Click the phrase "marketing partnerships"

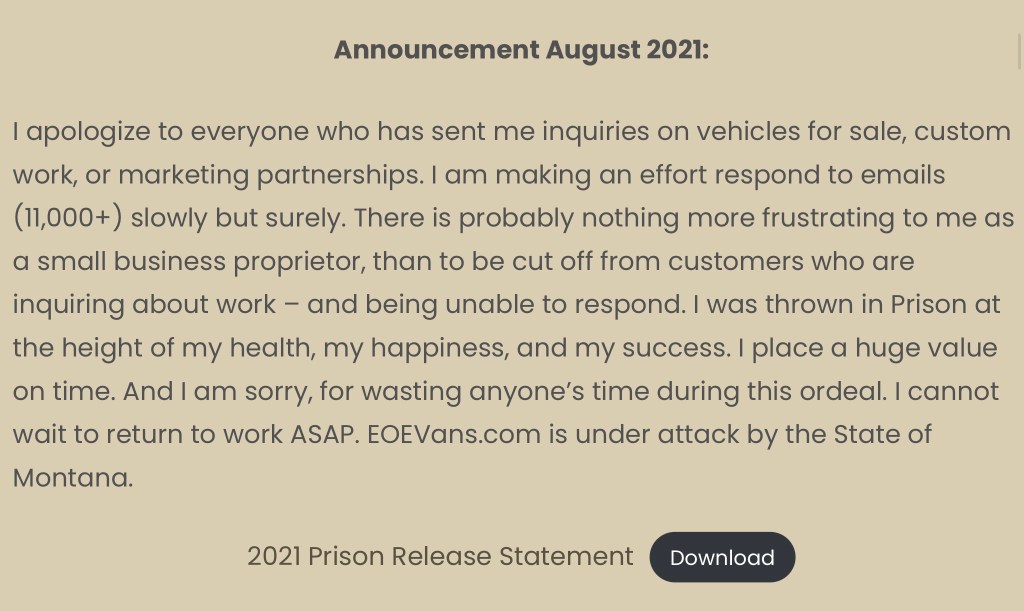click(270, 175)
